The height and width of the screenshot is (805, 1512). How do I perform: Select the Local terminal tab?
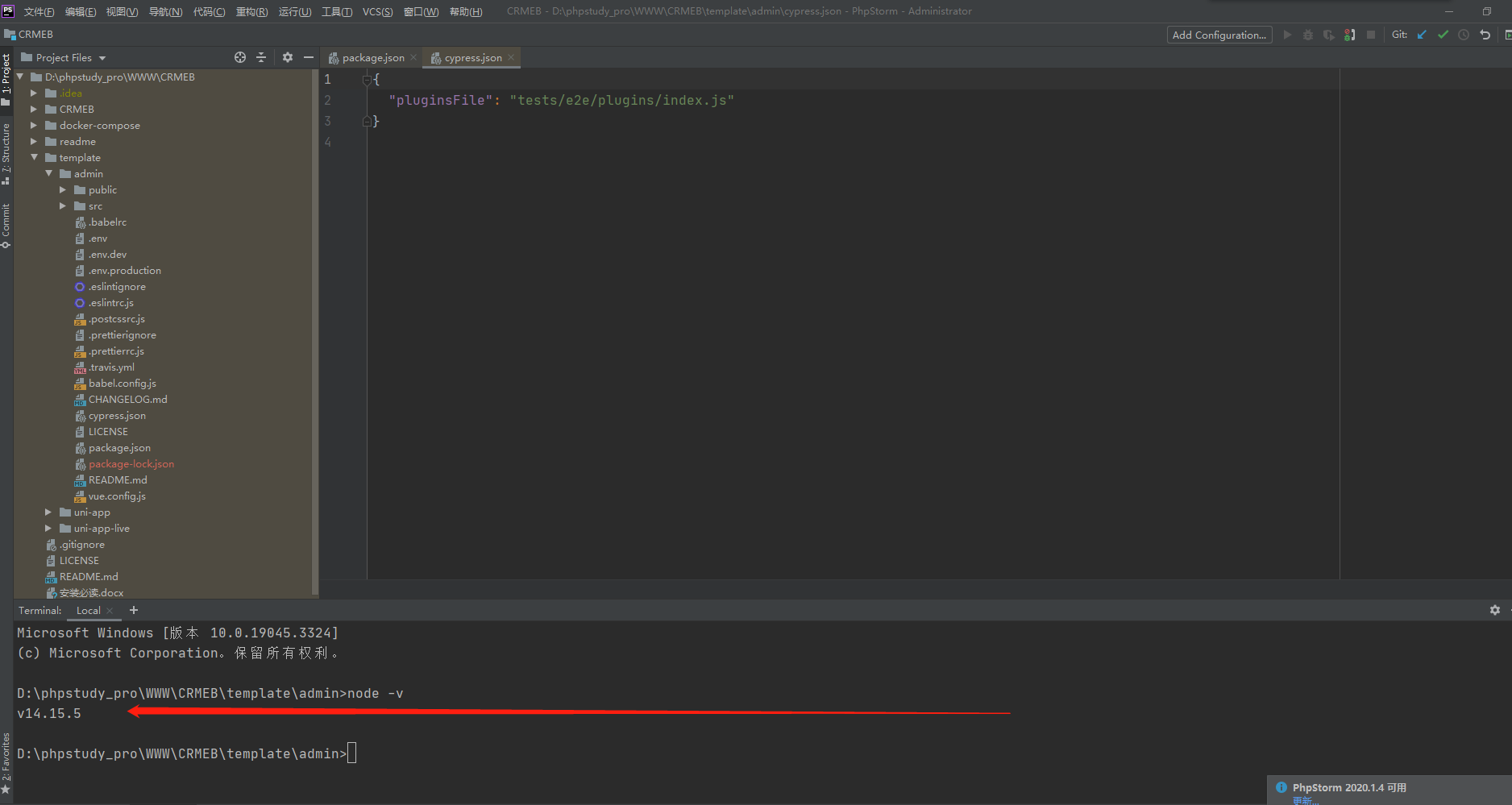89,611
